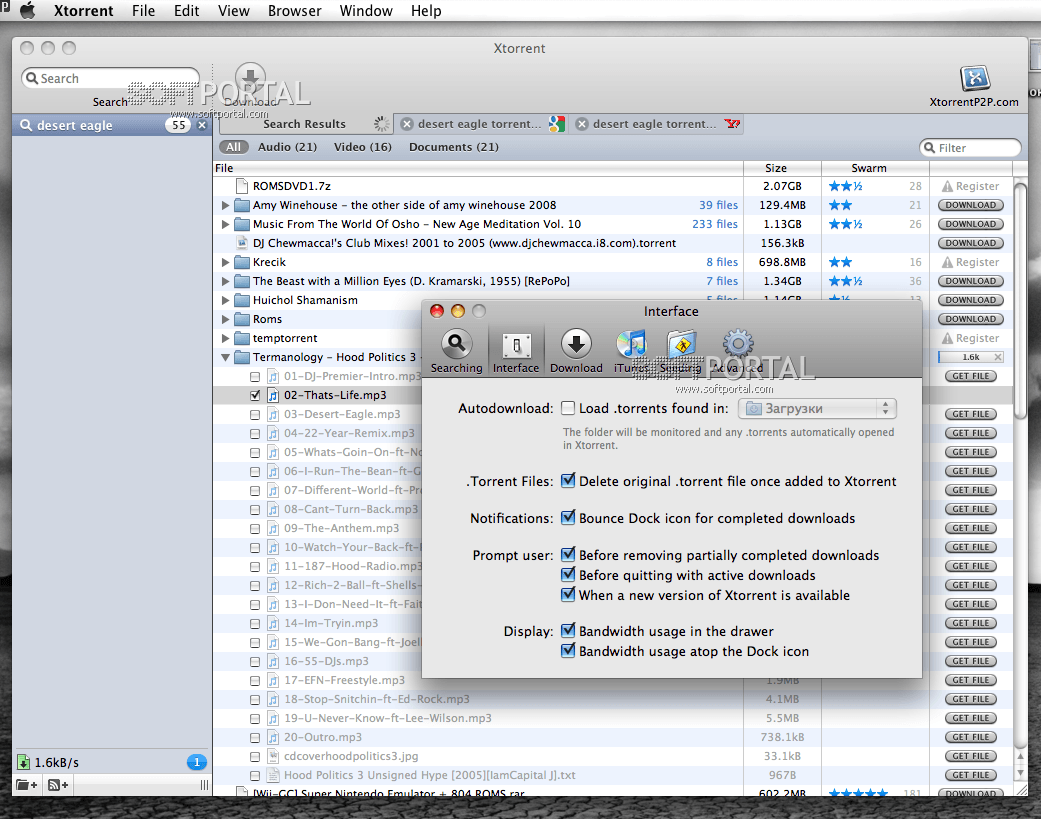Toggle Bandwidth usage in the drawer

pyautogui.click(x=568, y=630)
